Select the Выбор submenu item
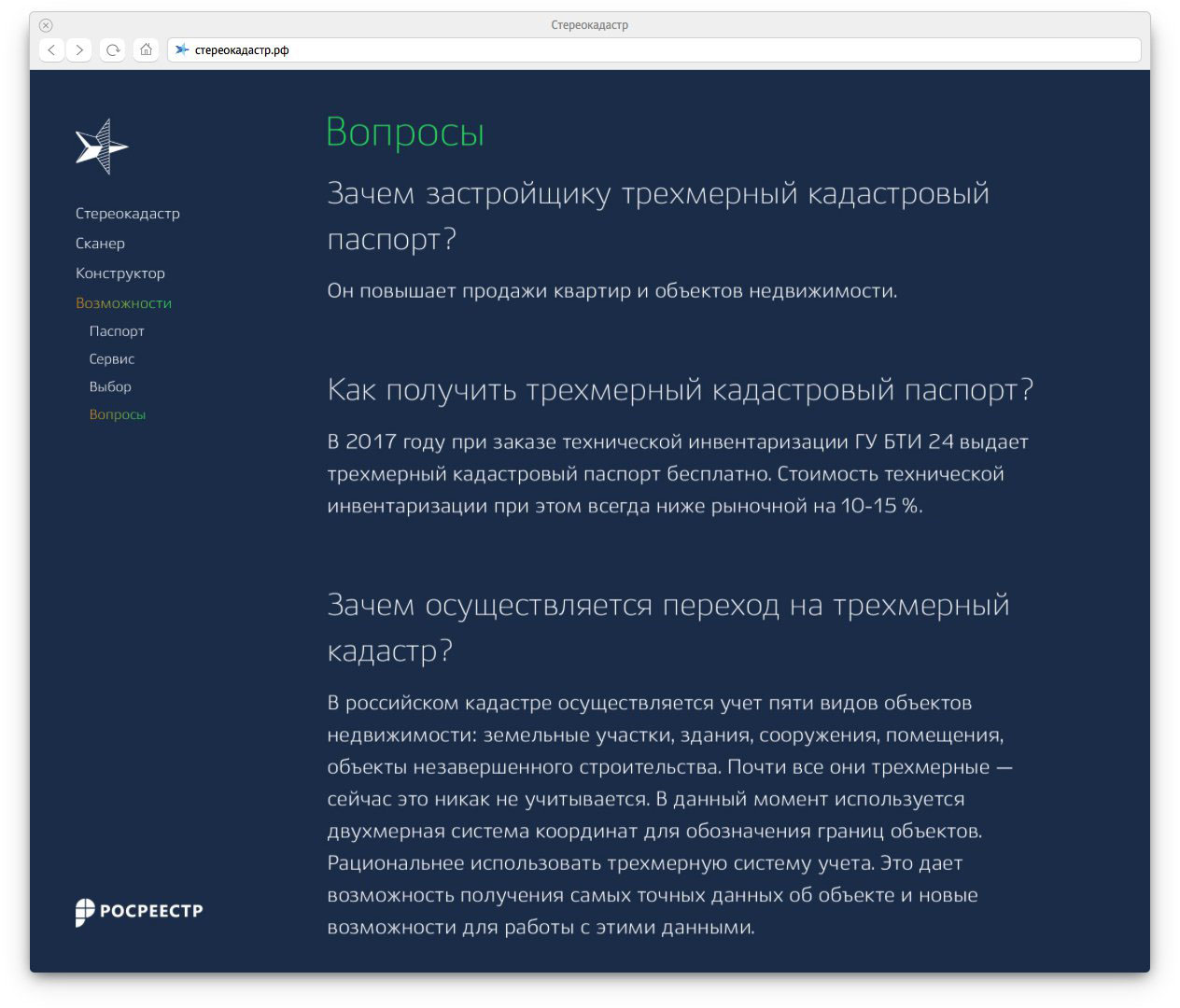1180x1008 pixels. click(x=110, y=386)
